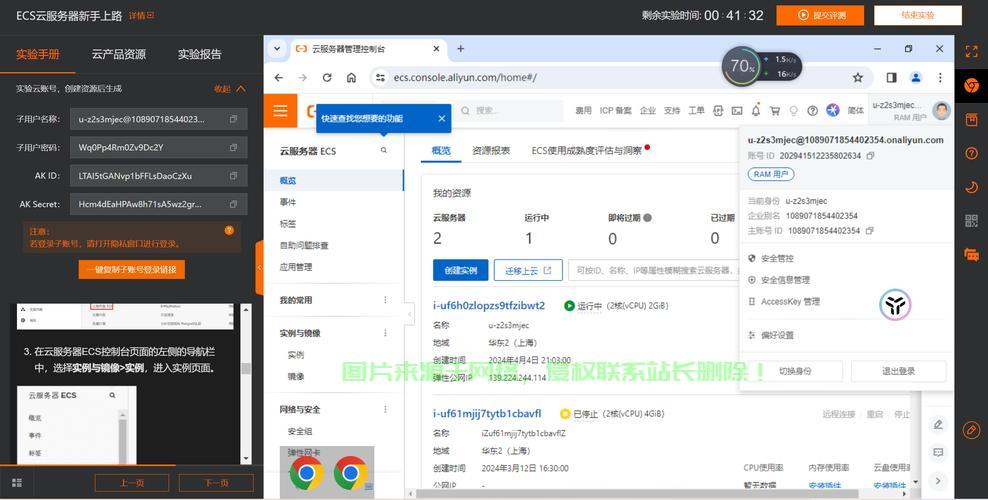Click the search icon beside 云服务器 ECS
Image resolution: width=988 pixels, height=500 pixels.
click(384, 151)
